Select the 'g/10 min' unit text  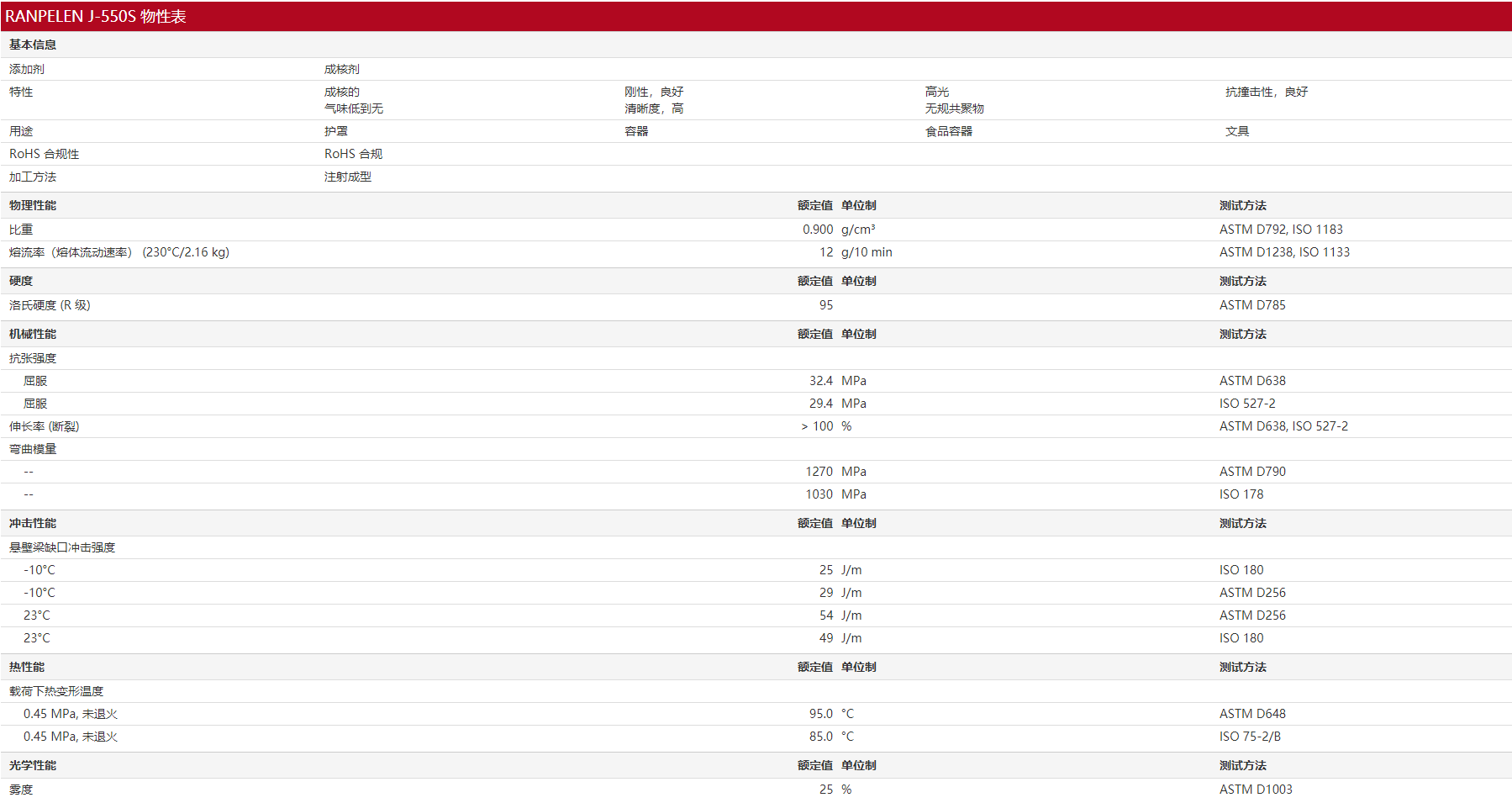[867, 252]
